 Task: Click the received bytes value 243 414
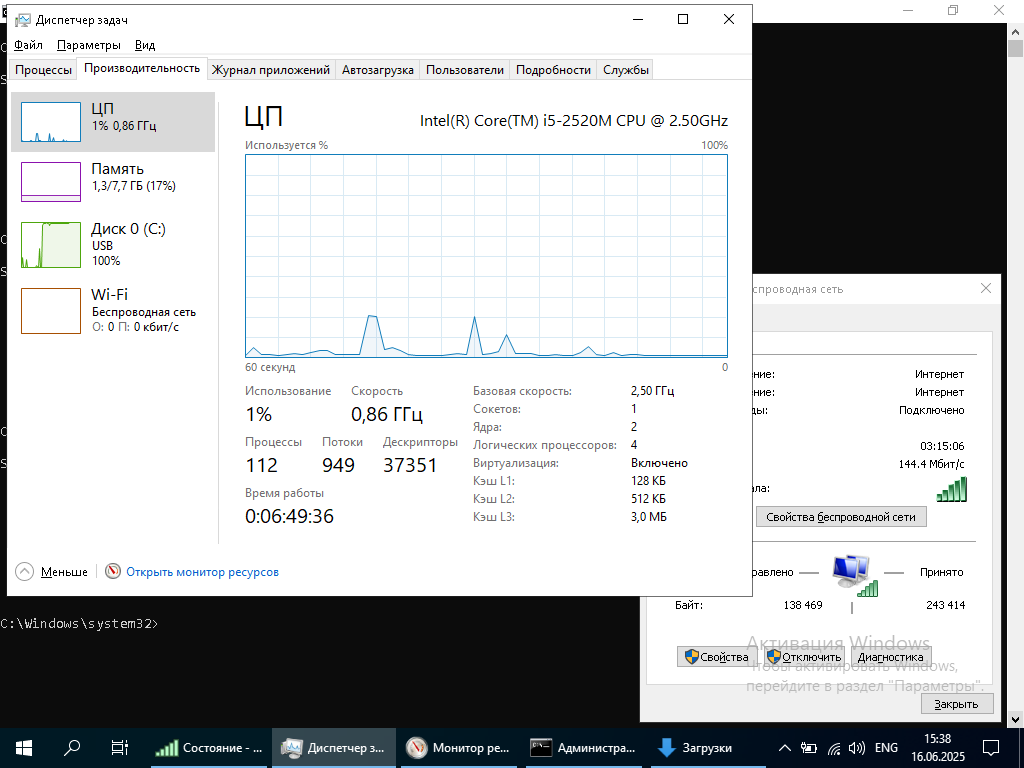[945, 605]
